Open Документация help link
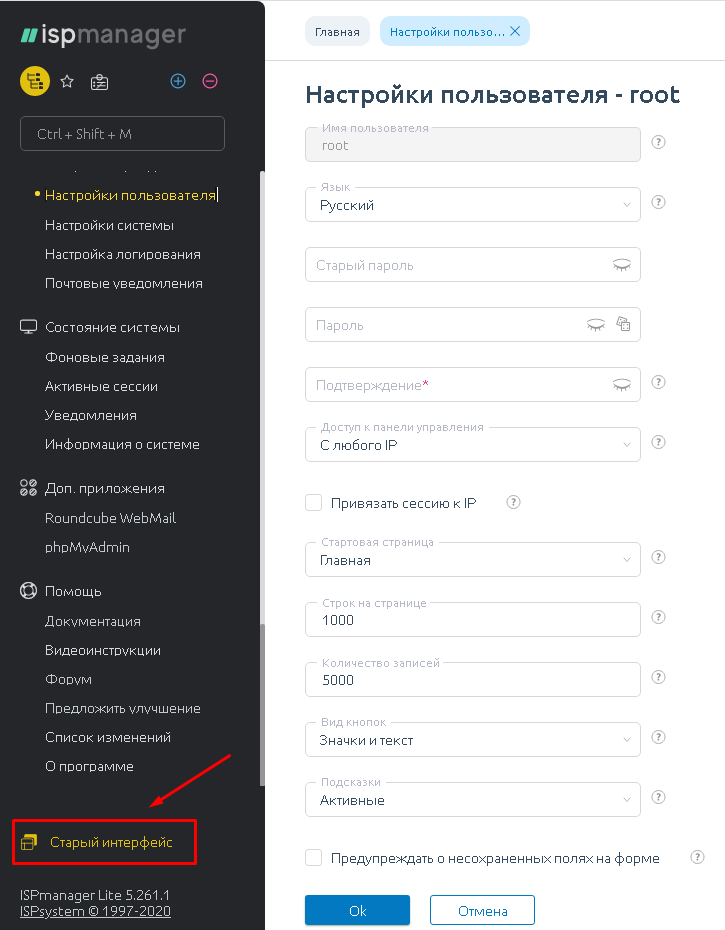 pyautogui.click(x=93, y=621)
